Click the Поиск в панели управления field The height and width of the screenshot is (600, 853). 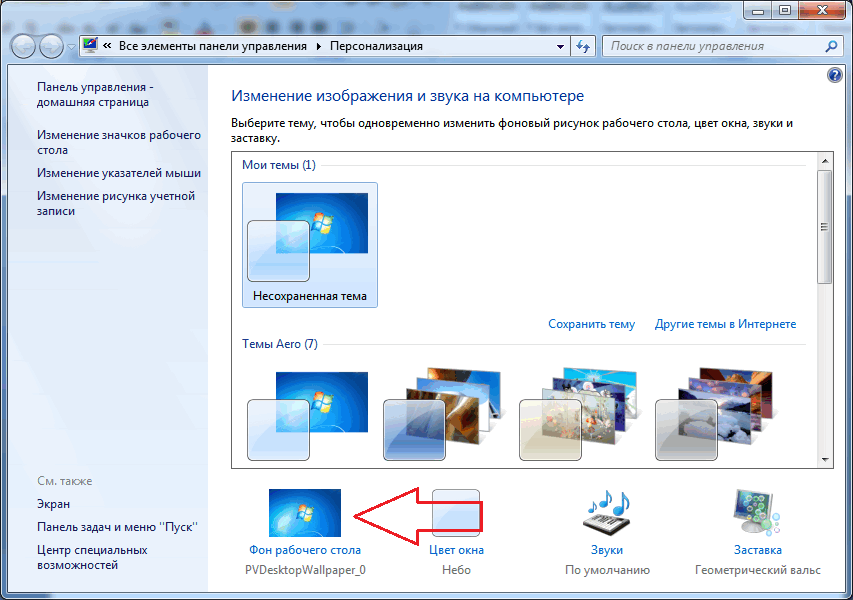coord(713,46)
